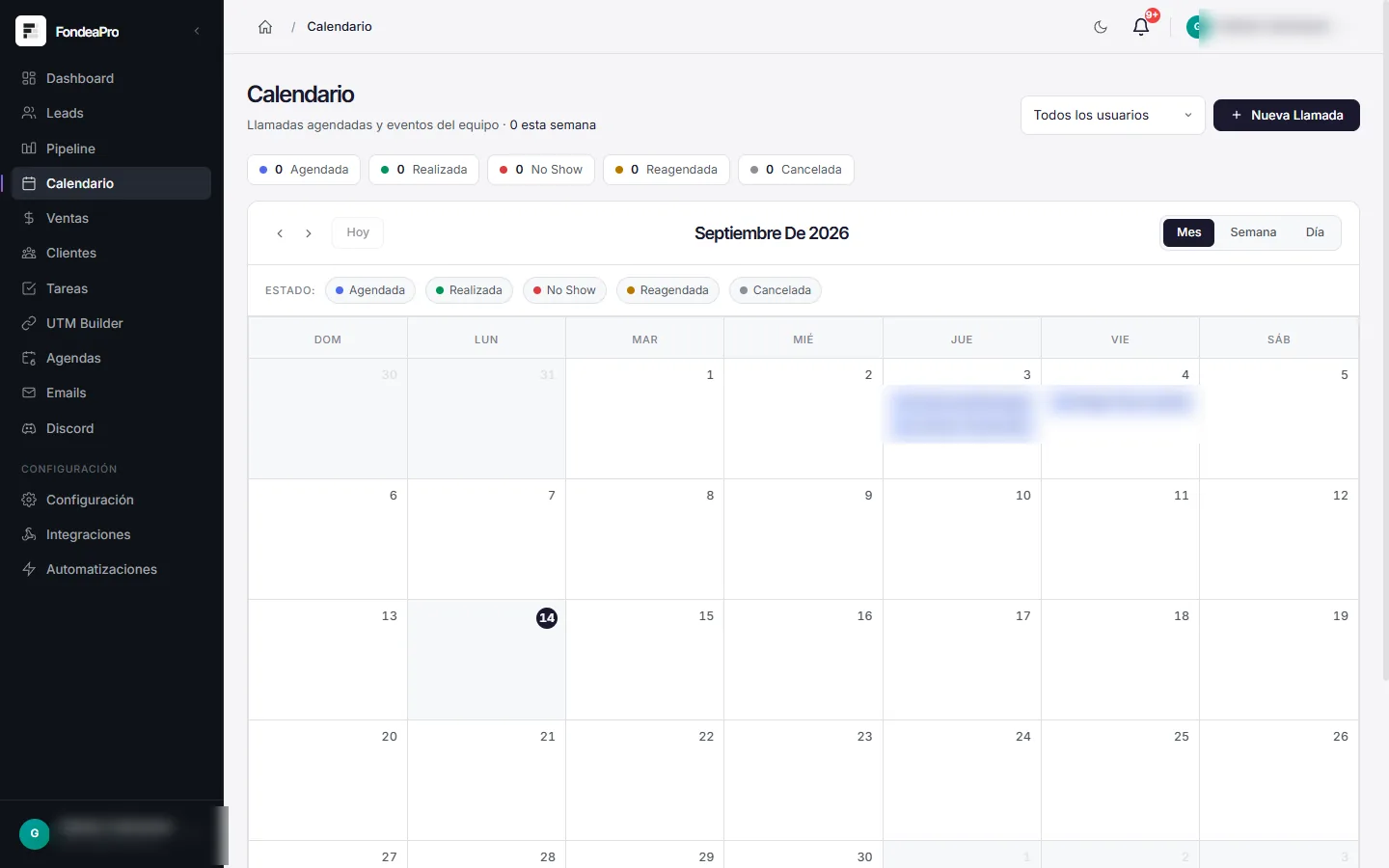Click the 0 No Show counter chip
The width and height of the screenshot is (1389, 868).
pyautogui.click(x=541, y=170)
